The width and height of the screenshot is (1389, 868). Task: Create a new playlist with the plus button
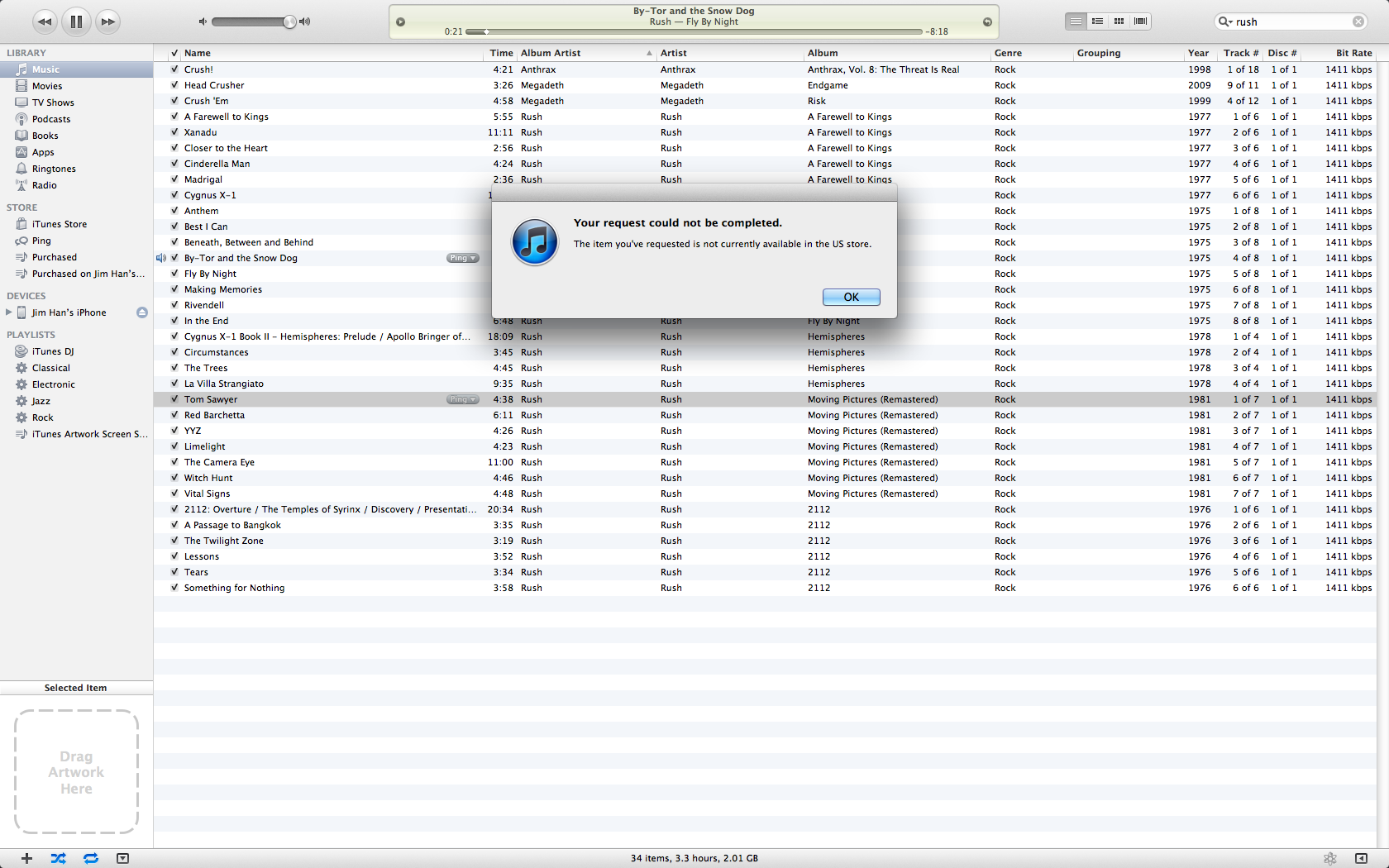(x=27, y=858)
